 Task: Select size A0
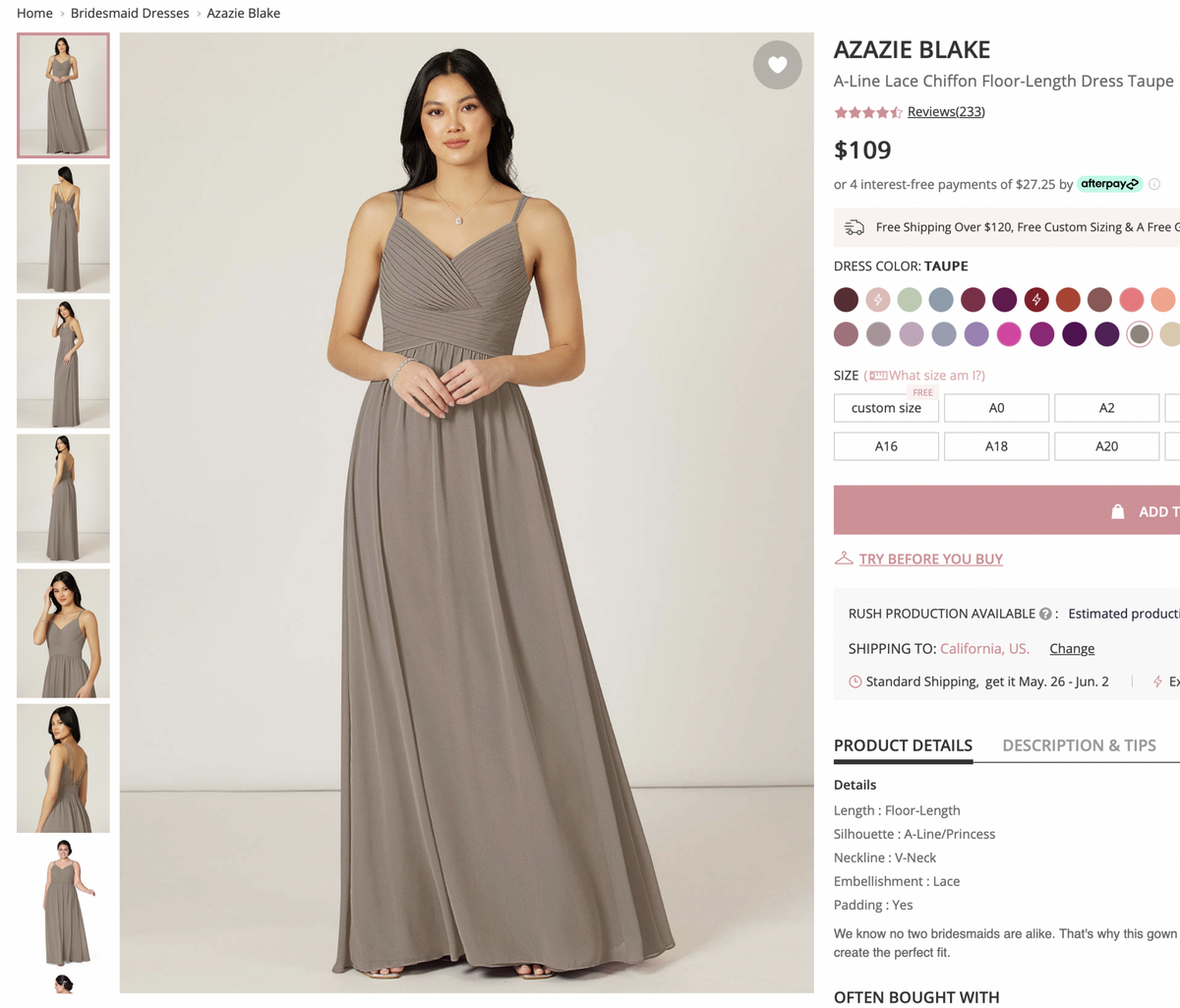point(996,407)
